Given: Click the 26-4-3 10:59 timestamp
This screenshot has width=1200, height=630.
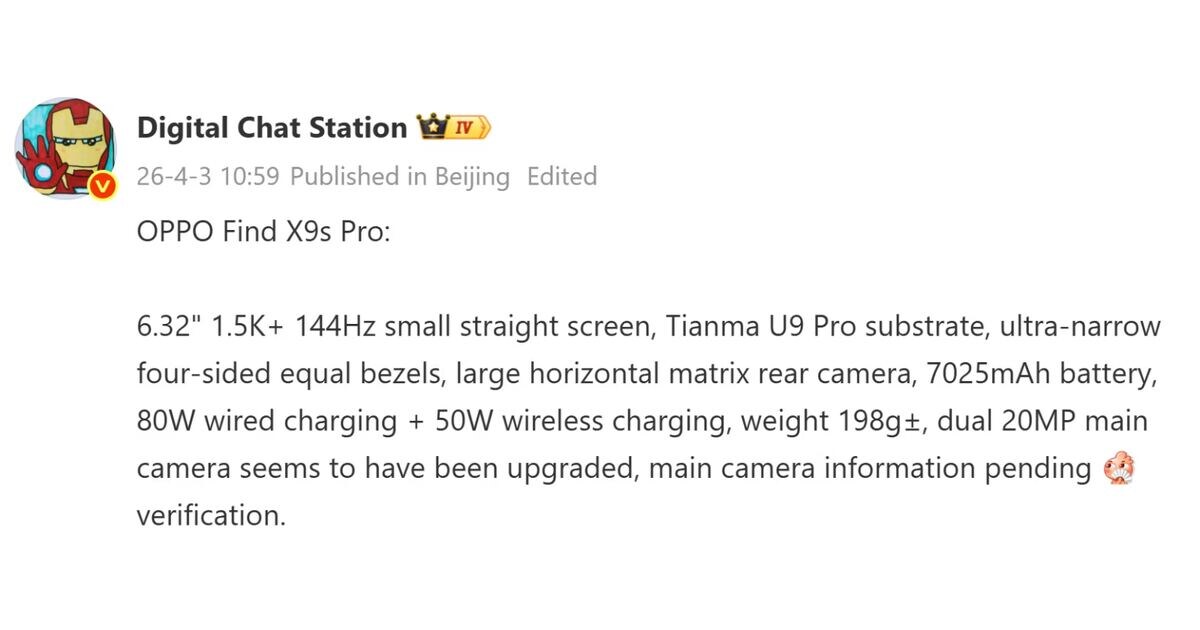Looking at the screenshot, I should [208, 177].
